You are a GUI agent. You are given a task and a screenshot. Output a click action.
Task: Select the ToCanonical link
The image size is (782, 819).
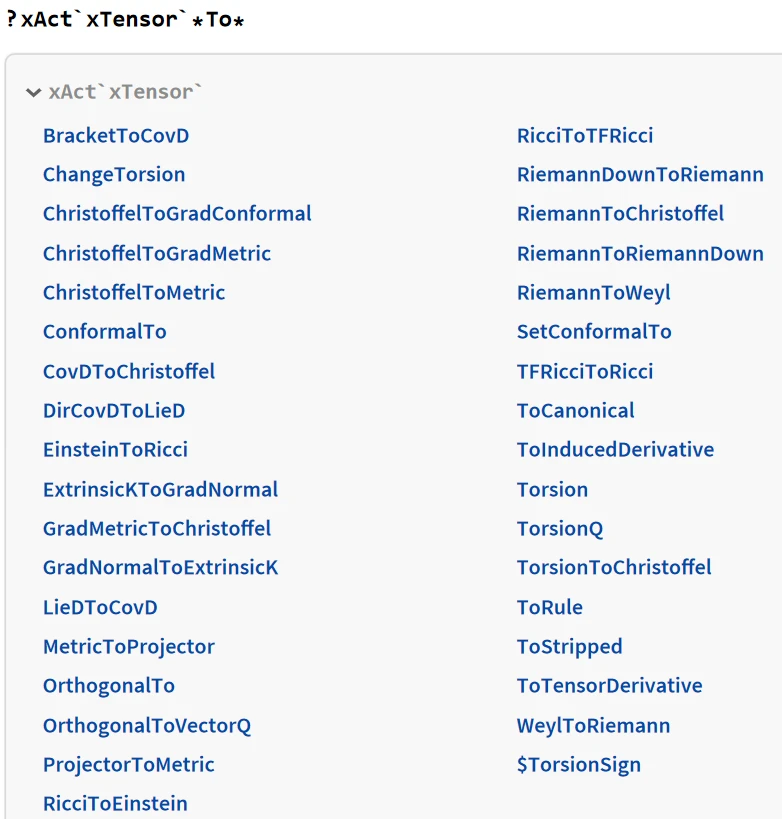tap(576, 411)
